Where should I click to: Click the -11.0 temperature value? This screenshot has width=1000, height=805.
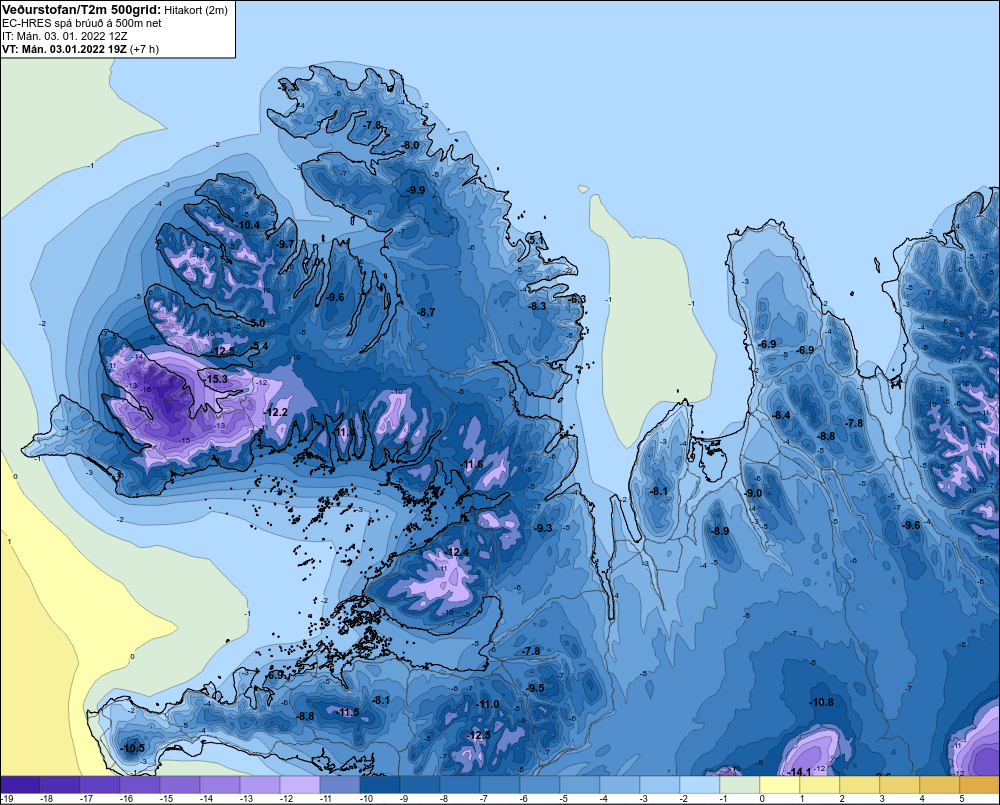click(x=487, y=704)
